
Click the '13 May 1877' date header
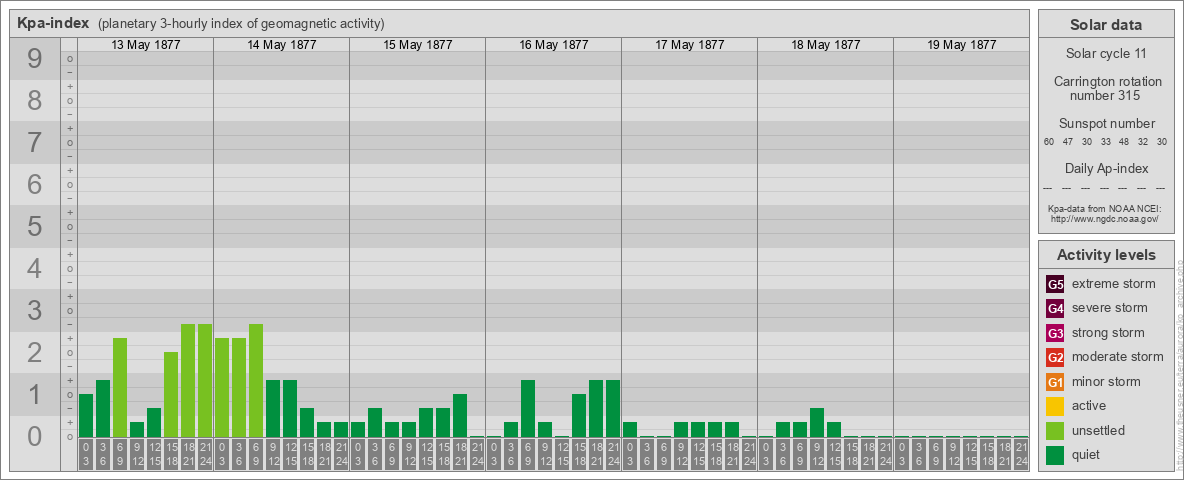click(146, 45)
